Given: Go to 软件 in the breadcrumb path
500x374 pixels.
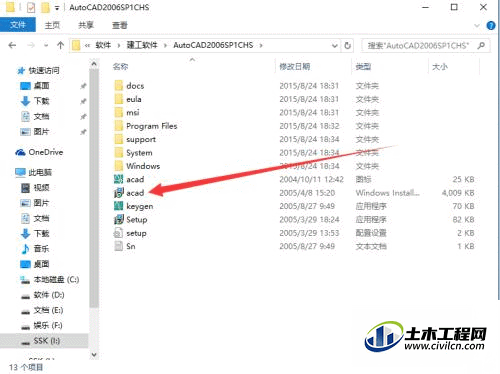Looking at the screenshot, I should tap(103, 45).
